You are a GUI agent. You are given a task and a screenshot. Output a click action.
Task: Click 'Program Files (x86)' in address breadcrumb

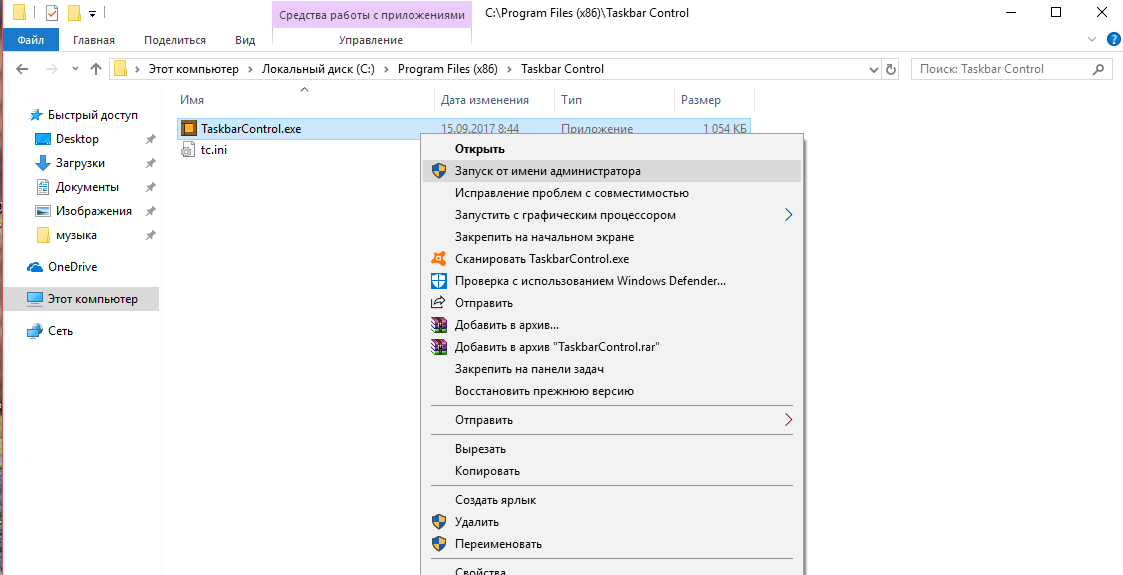coord(448,69)
